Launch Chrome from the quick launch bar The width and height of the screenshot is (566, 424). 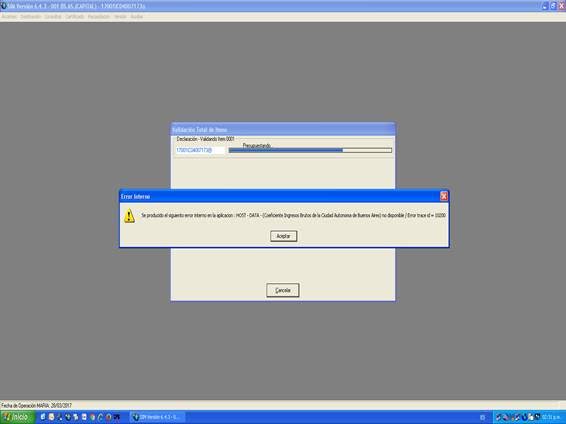92,417
